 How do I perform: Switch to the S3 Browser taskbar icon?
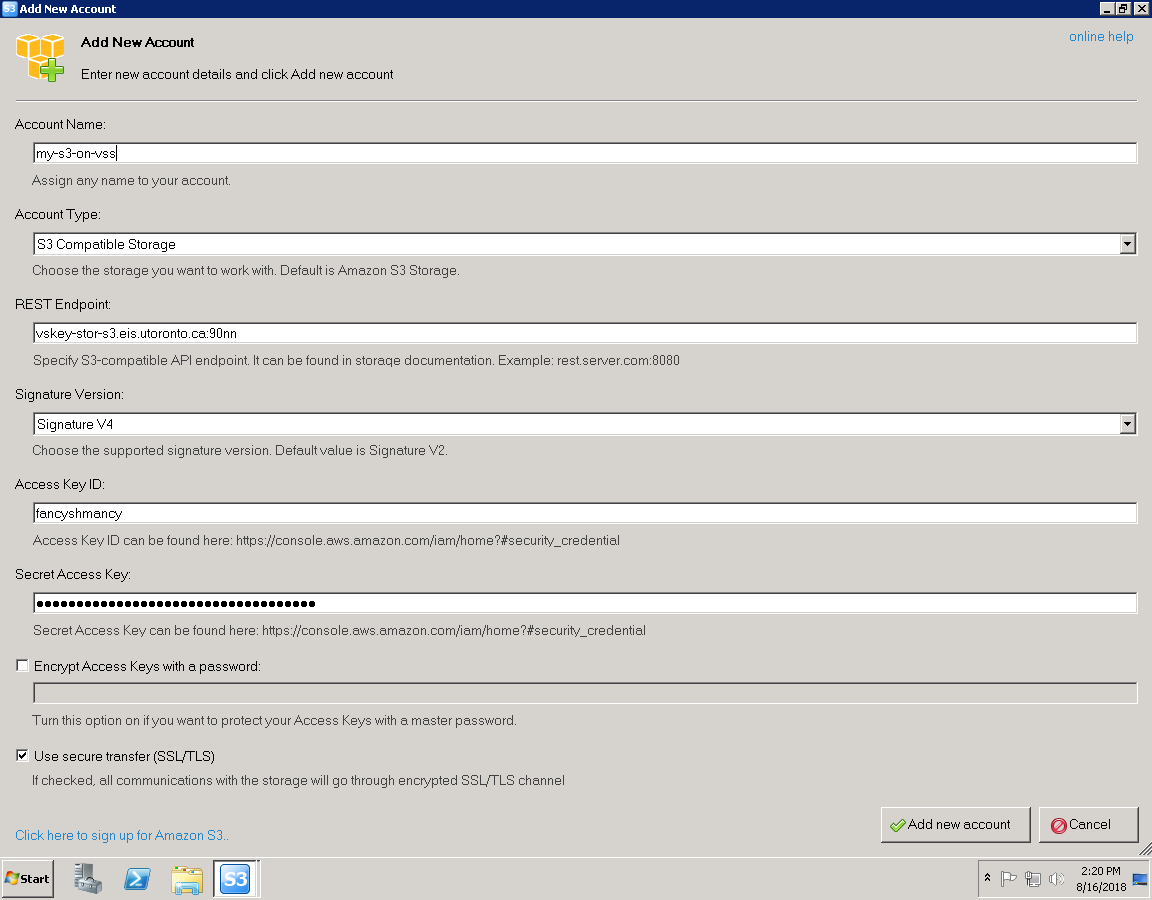tap(235, 878)
